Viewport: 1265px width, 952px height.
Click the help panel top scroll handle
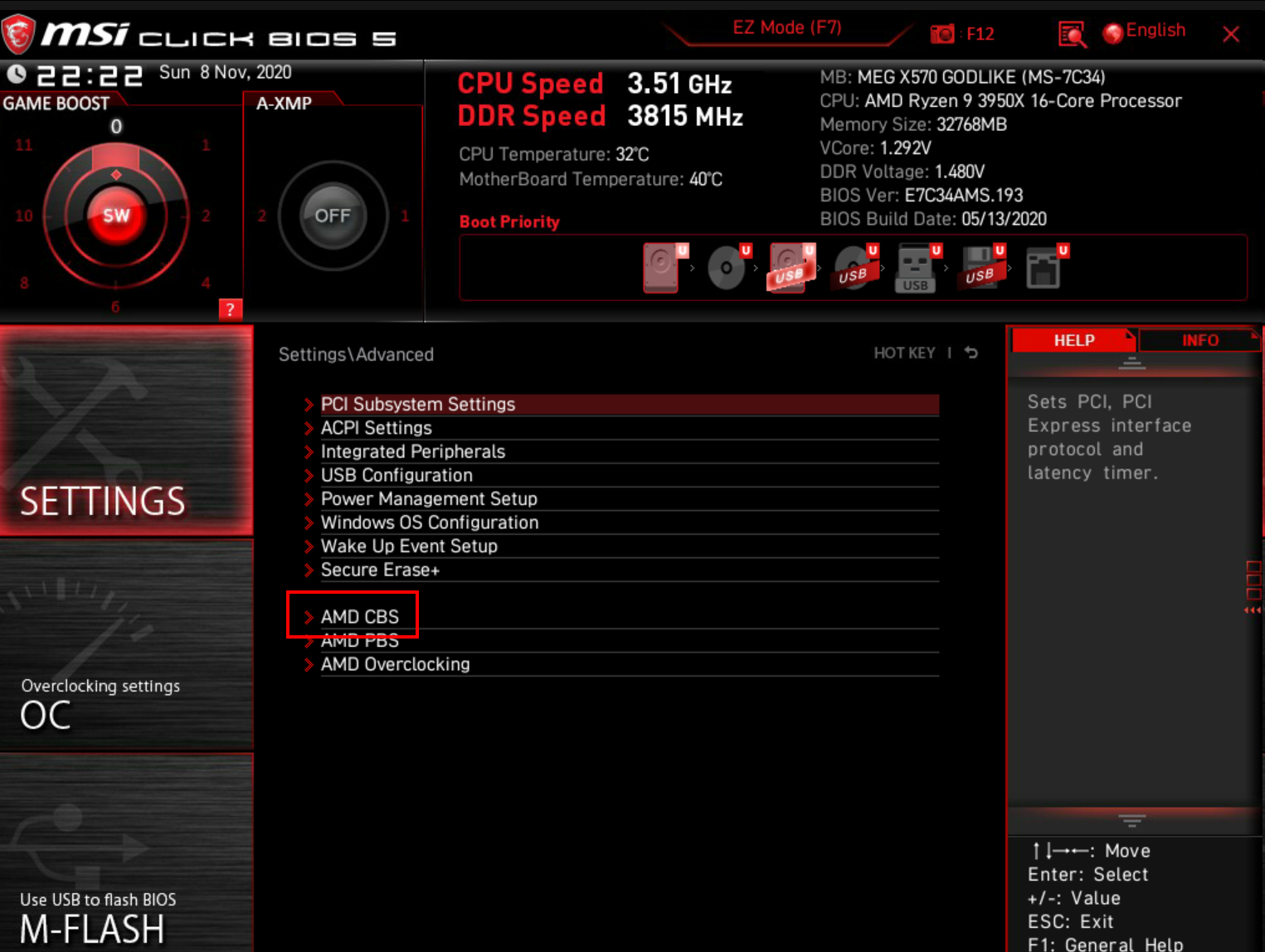tap(1132, 363)
